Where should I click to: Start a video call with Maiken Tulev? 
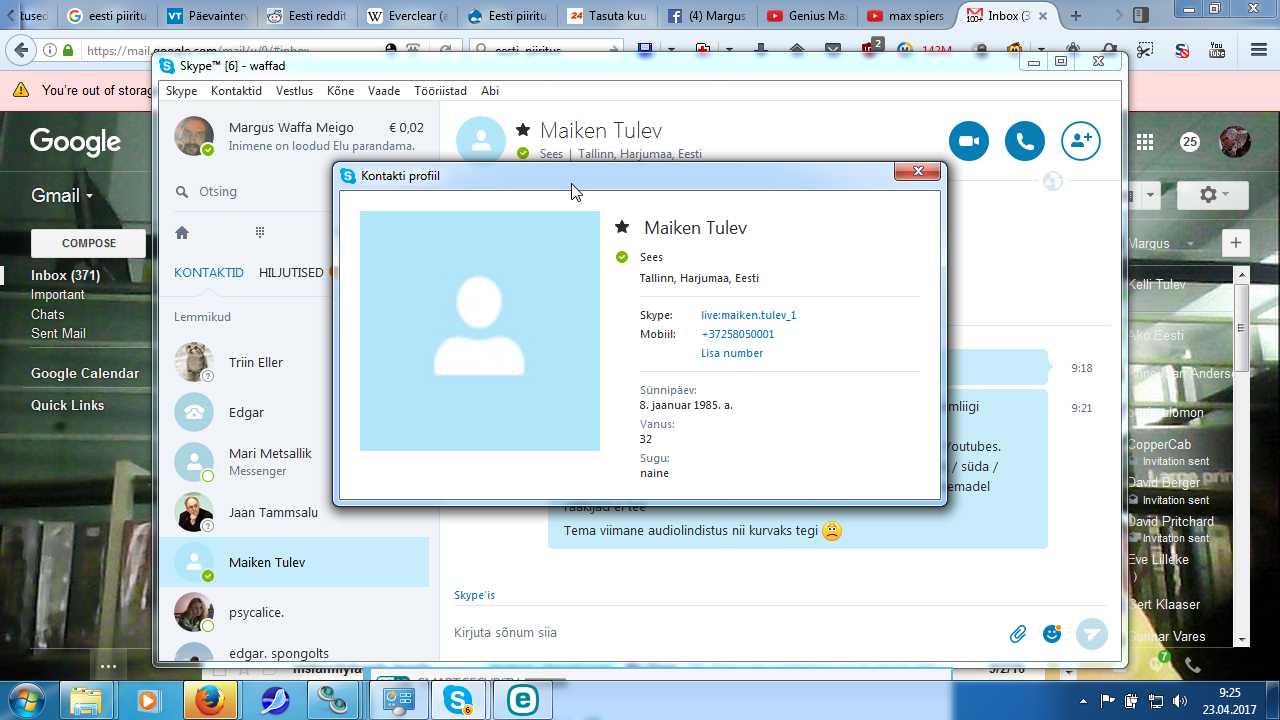[x=968, y=142]
